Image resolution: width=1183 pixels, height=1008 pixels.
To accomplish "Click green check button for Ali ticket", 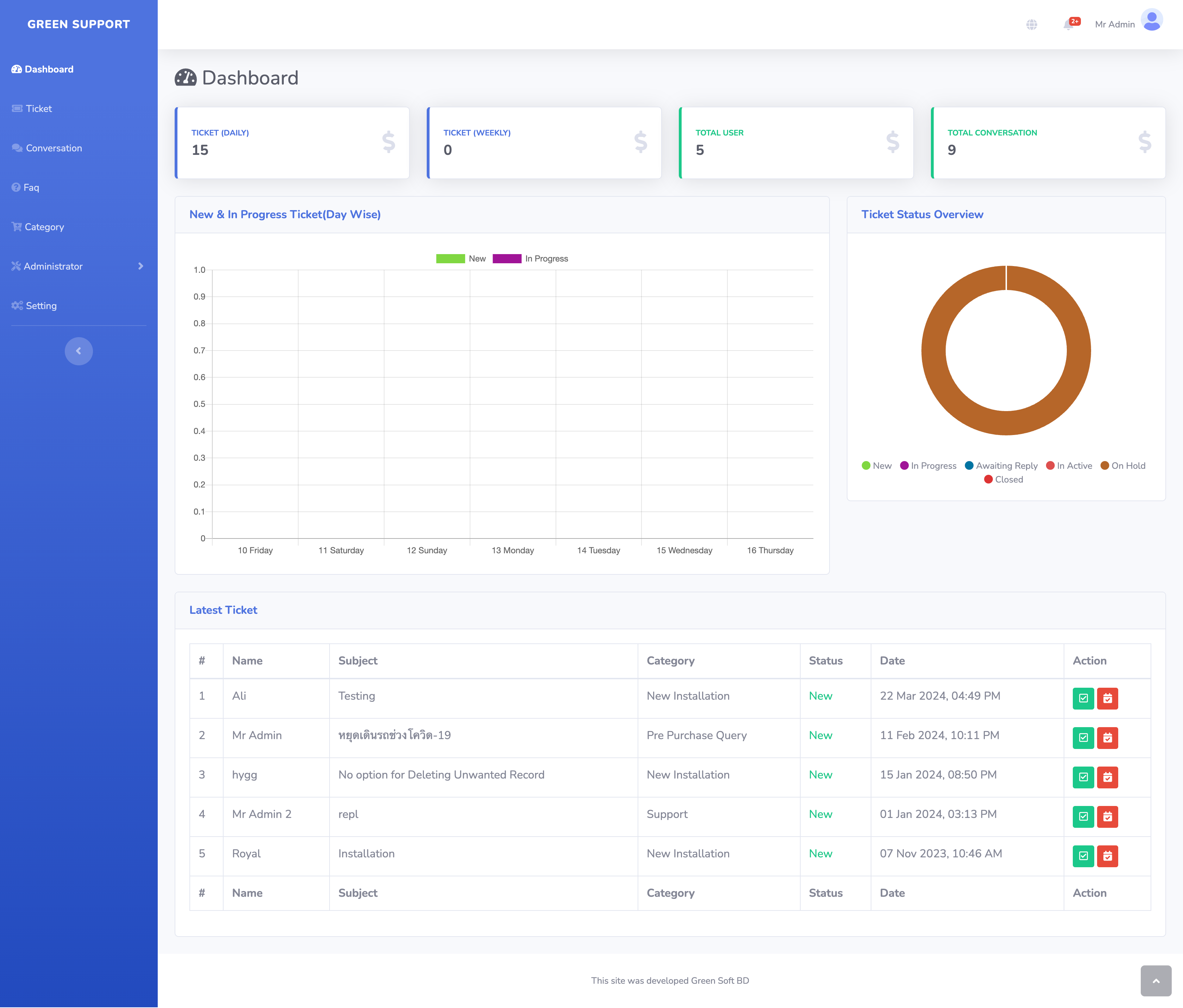I will point(1083,698).
